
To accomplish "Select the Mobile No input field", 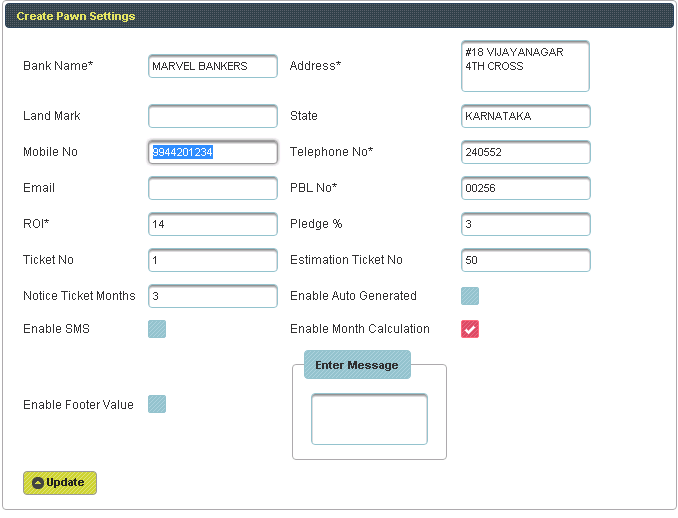I will pyautogui.click(x=212, y=152).
